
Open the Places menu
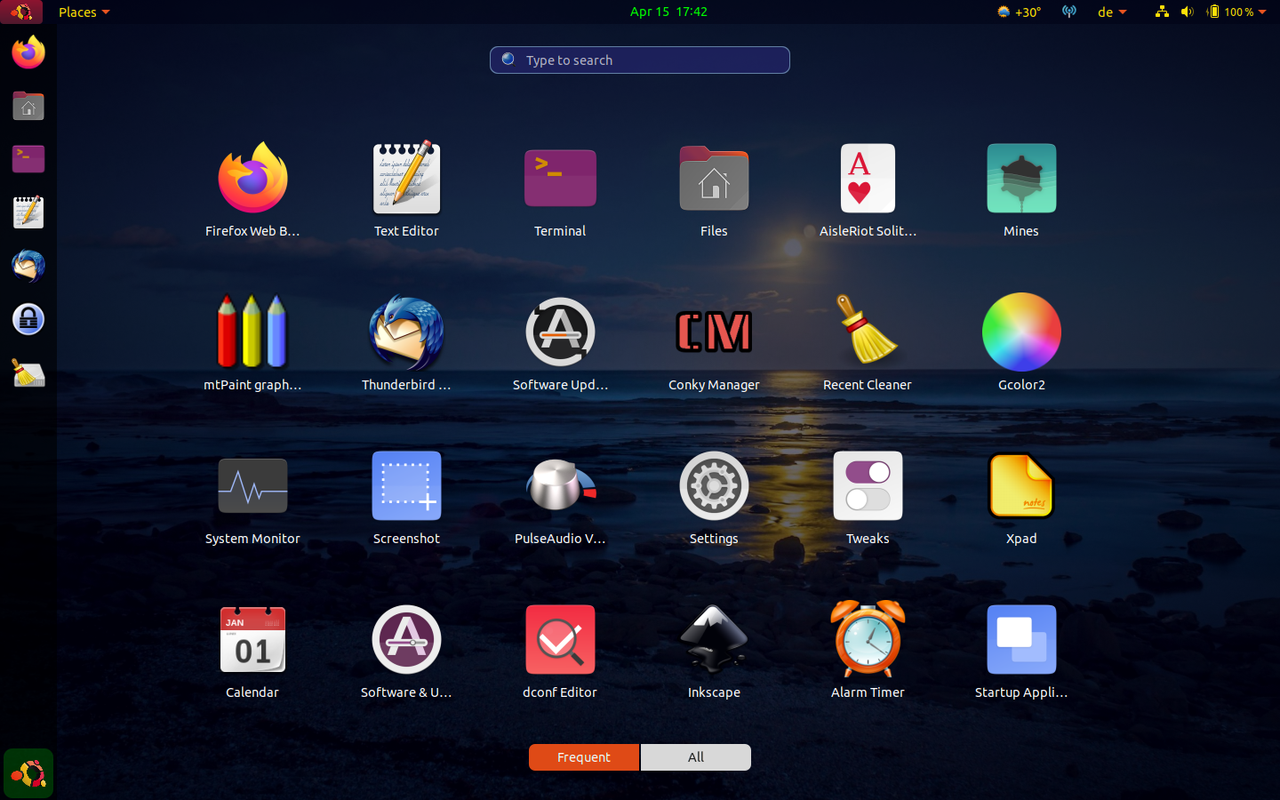pyautogui.click(x=83, y=12)
